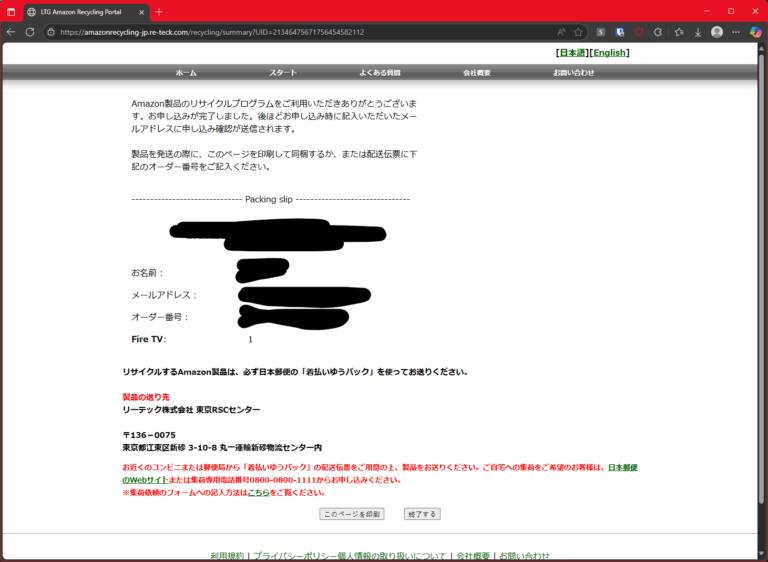Image resolution: width=768 pixels, height=562 pixels.
Task: Open the footer 会社概要 link
Action: point(473,556)
